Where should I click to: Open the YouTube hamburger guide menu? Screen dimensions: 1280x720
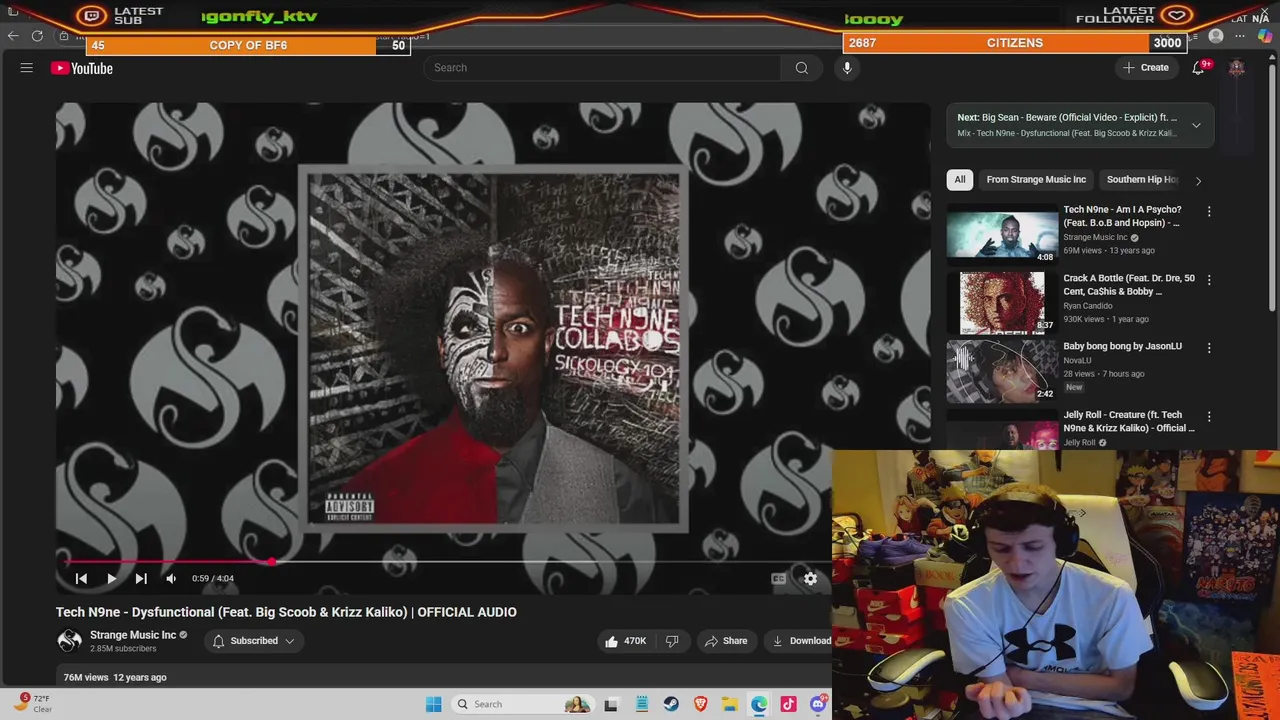(x=27, y=68)
